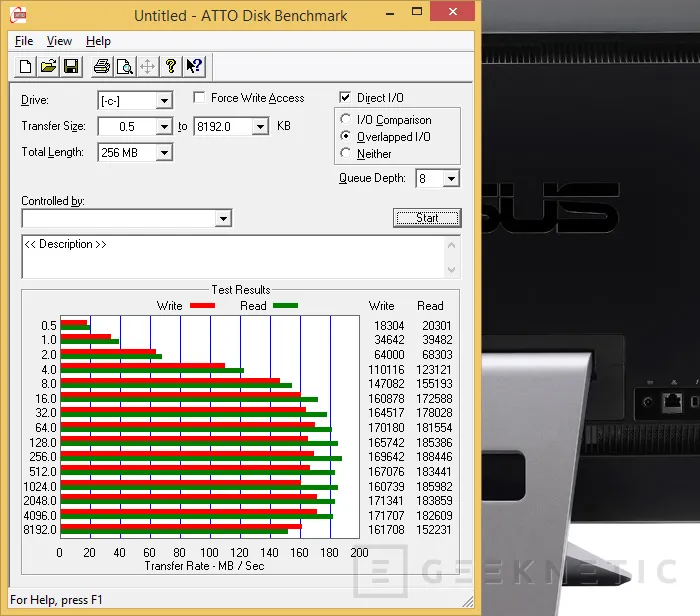Click the Save floppy disk toolbar icon
The image size is (700, 616).
click(71, 67)
